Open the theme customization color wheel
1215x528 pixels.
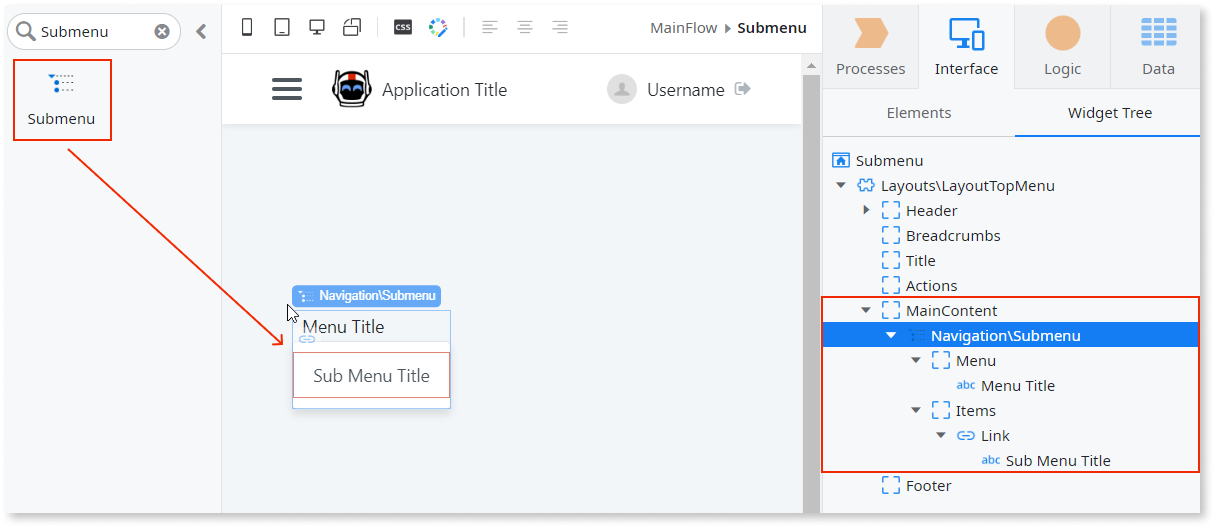pyautogui.click(x=438, y=28)
